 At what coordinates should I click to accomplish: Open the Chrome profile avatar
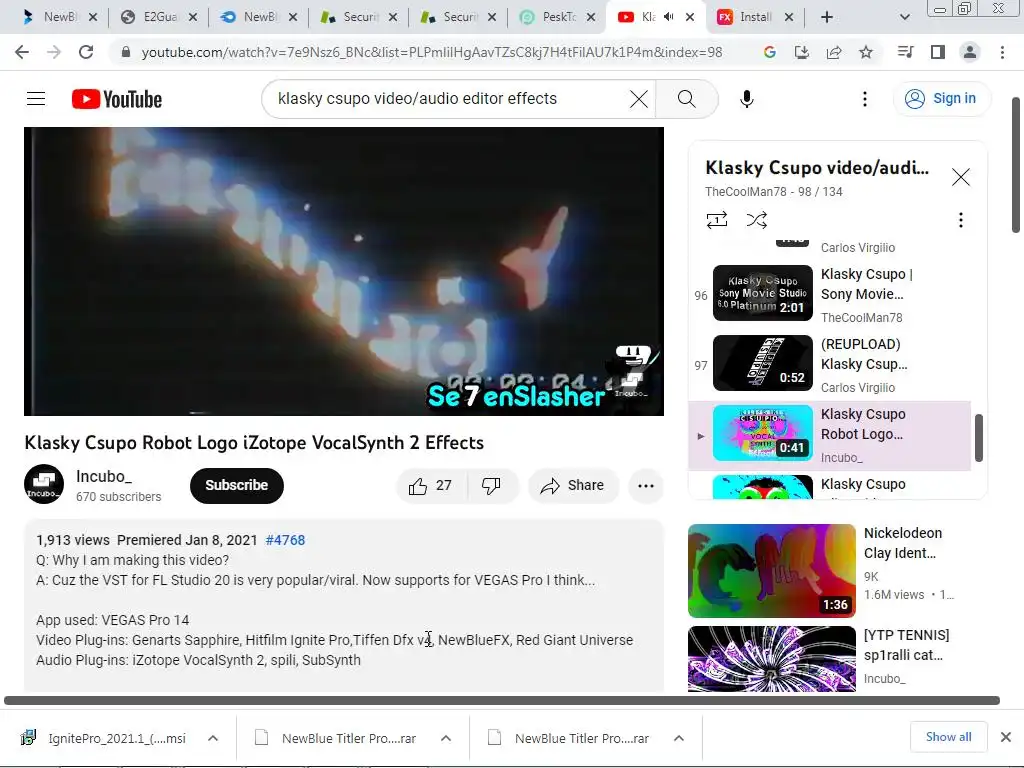(x=970, y=52)
